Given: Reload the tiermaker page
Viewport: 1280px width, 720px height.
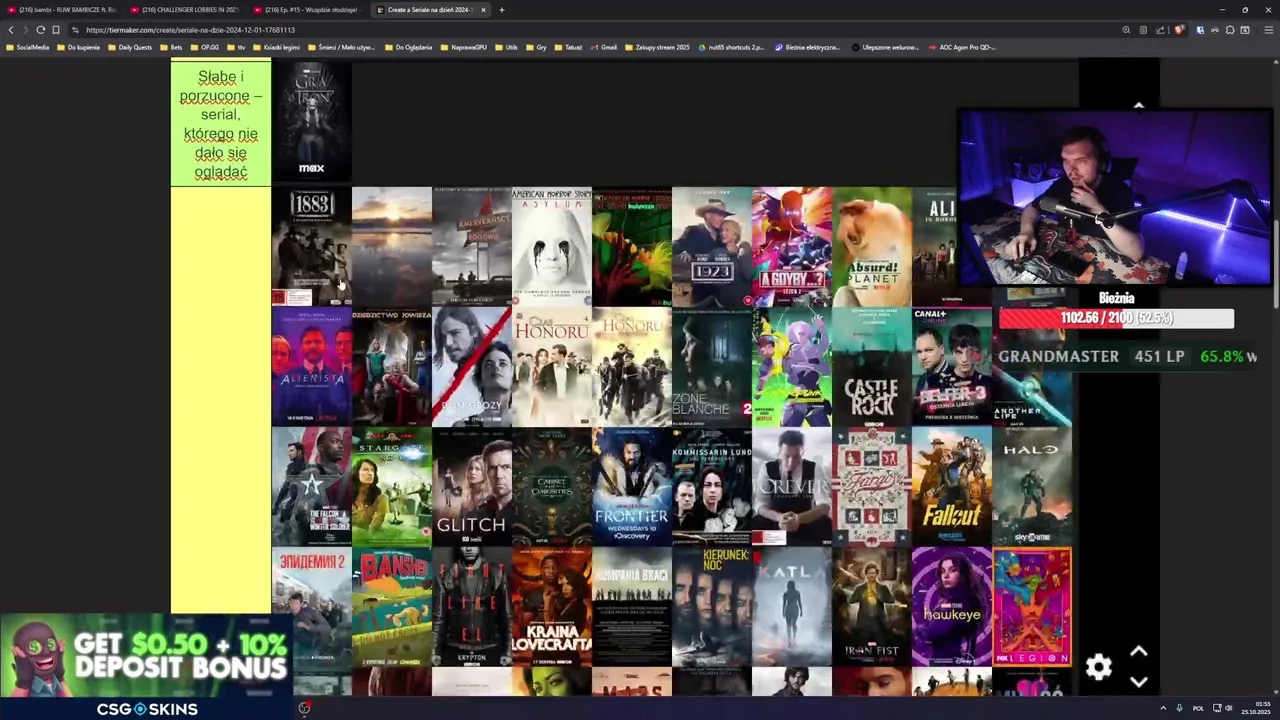Looking at the screenshot, I should click(41, 30).
